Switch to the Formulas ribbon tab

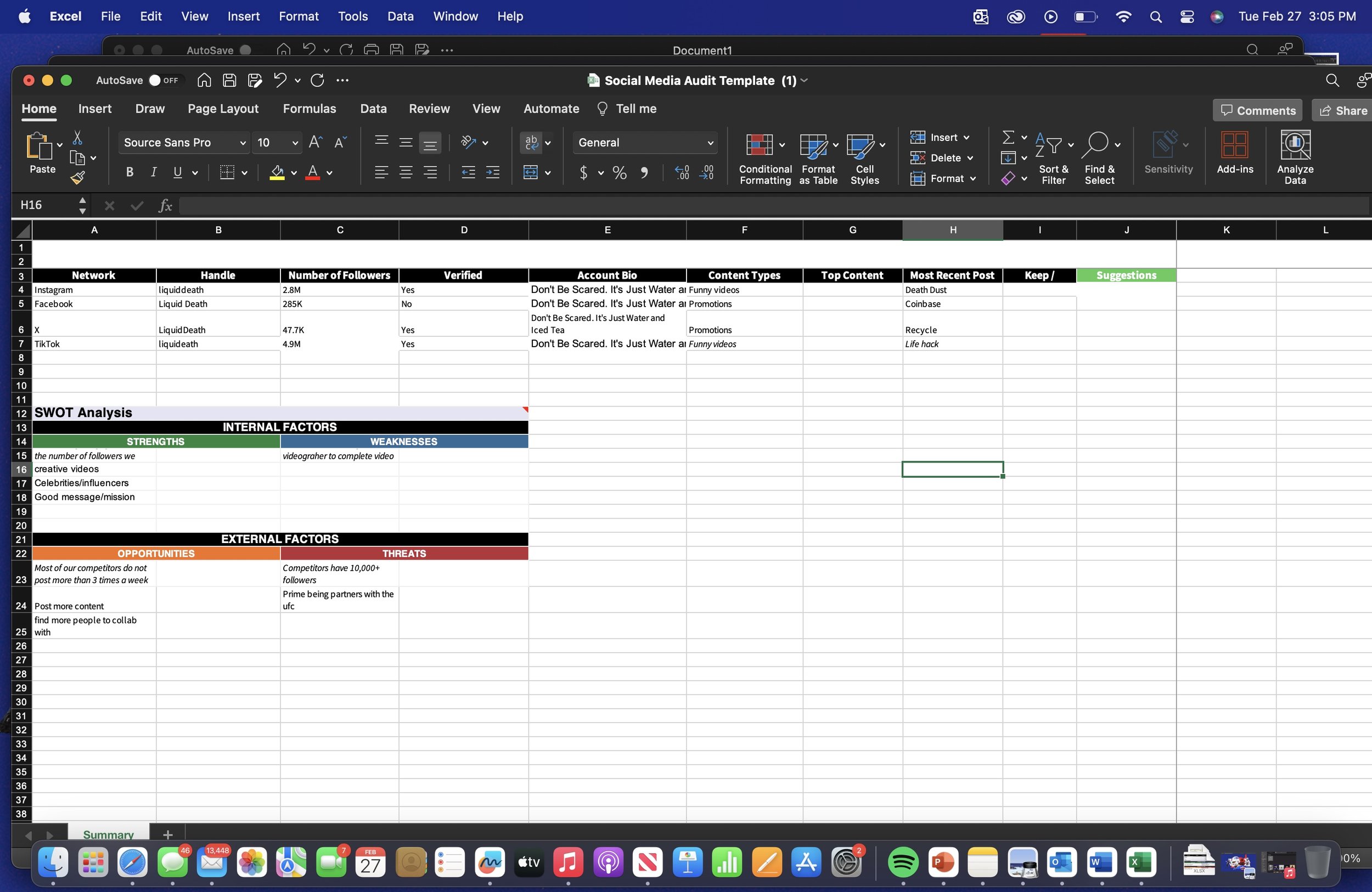310,109
